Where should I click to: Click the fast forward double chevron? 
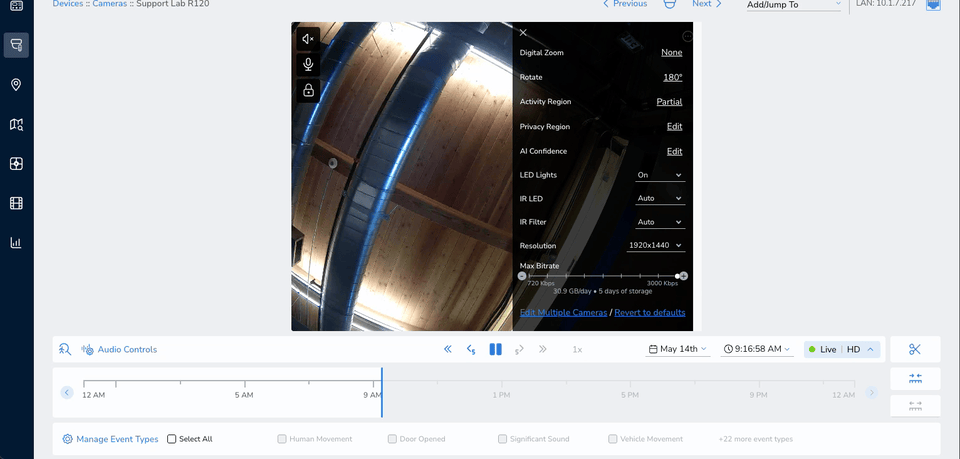542,349
